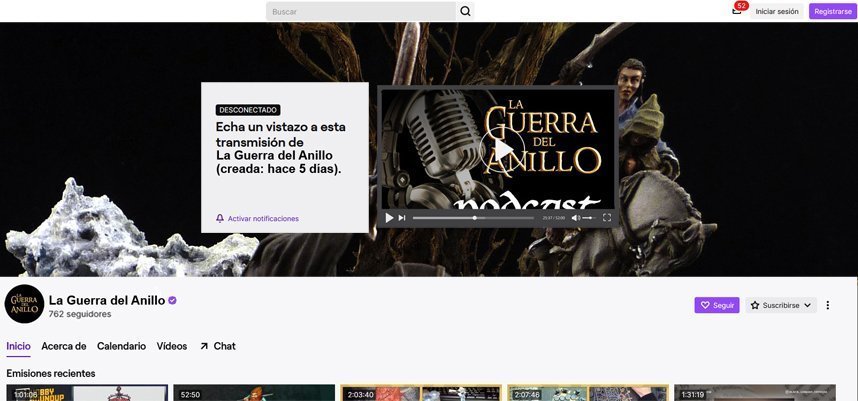The height and width of the screenshot is (401, 858).
Task: Open recent stream thumbnail 2:07:46
Action: pyautogui.click(x=588, y=393)
